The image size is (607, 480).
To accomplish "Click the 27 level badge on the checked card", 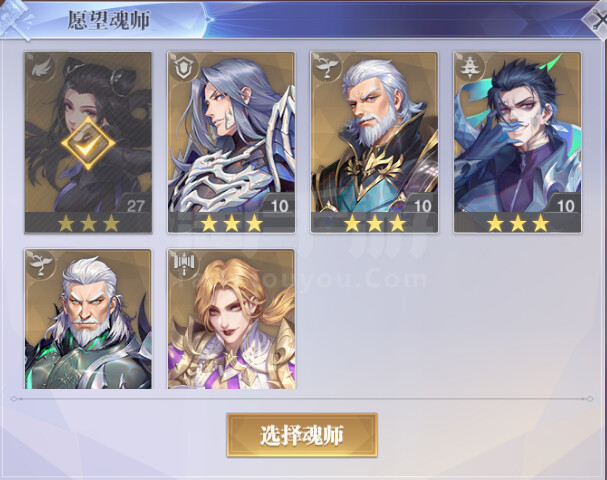I will point(135,204).
